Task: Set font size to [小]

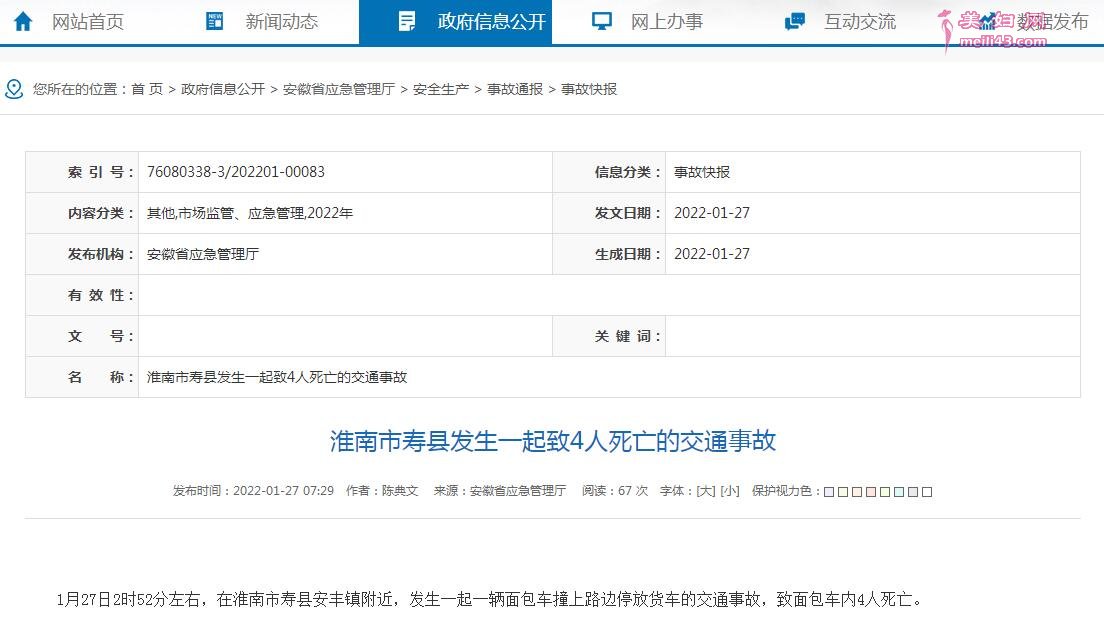Action: coord(729,491)
